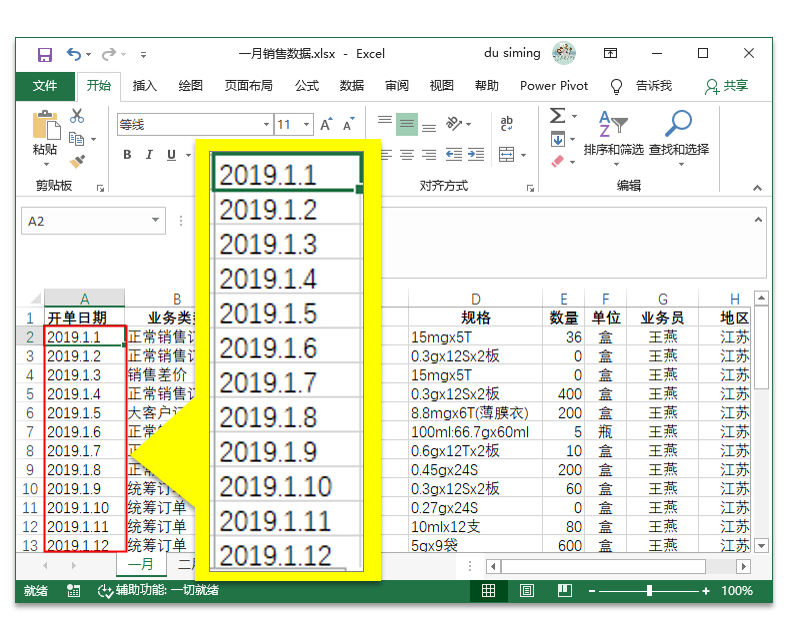
Task: Undo the last action
Action: click(73, 54)
